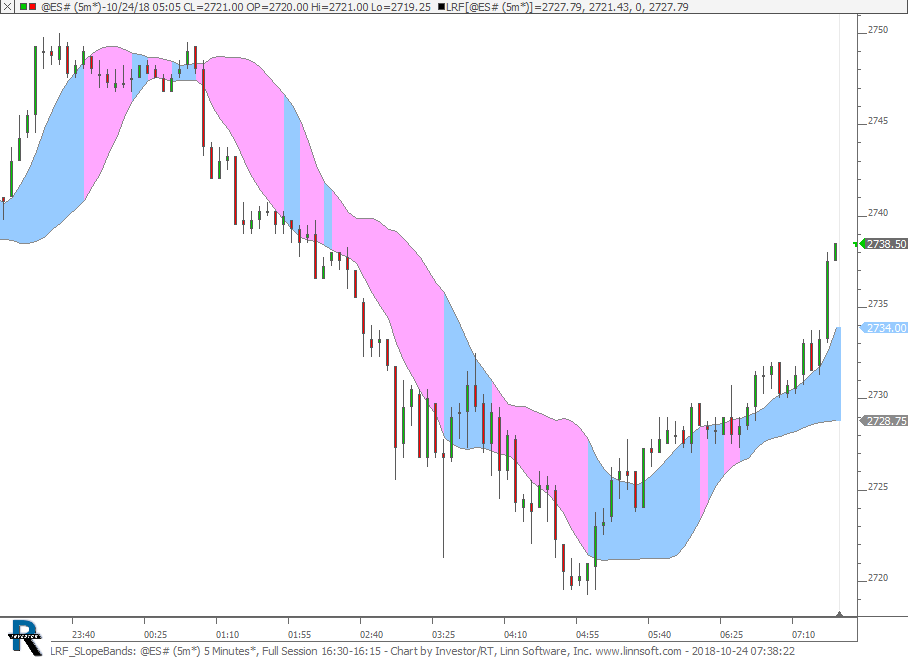The image size is (908, 658).
Task: Click the www.linnsoft.com text in footer
Action: click(638, 651)
